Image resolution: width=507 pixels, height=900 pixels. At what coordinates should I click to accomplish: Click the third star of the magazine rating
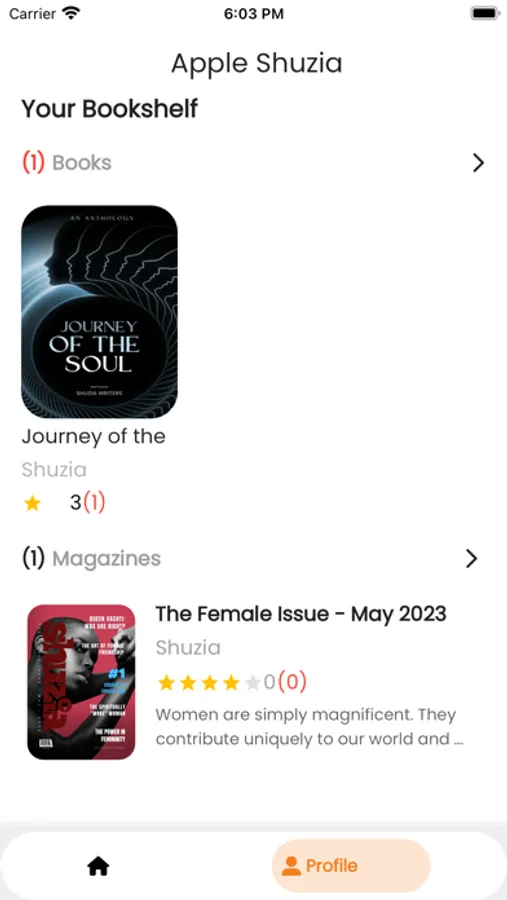tap(210, 682)
